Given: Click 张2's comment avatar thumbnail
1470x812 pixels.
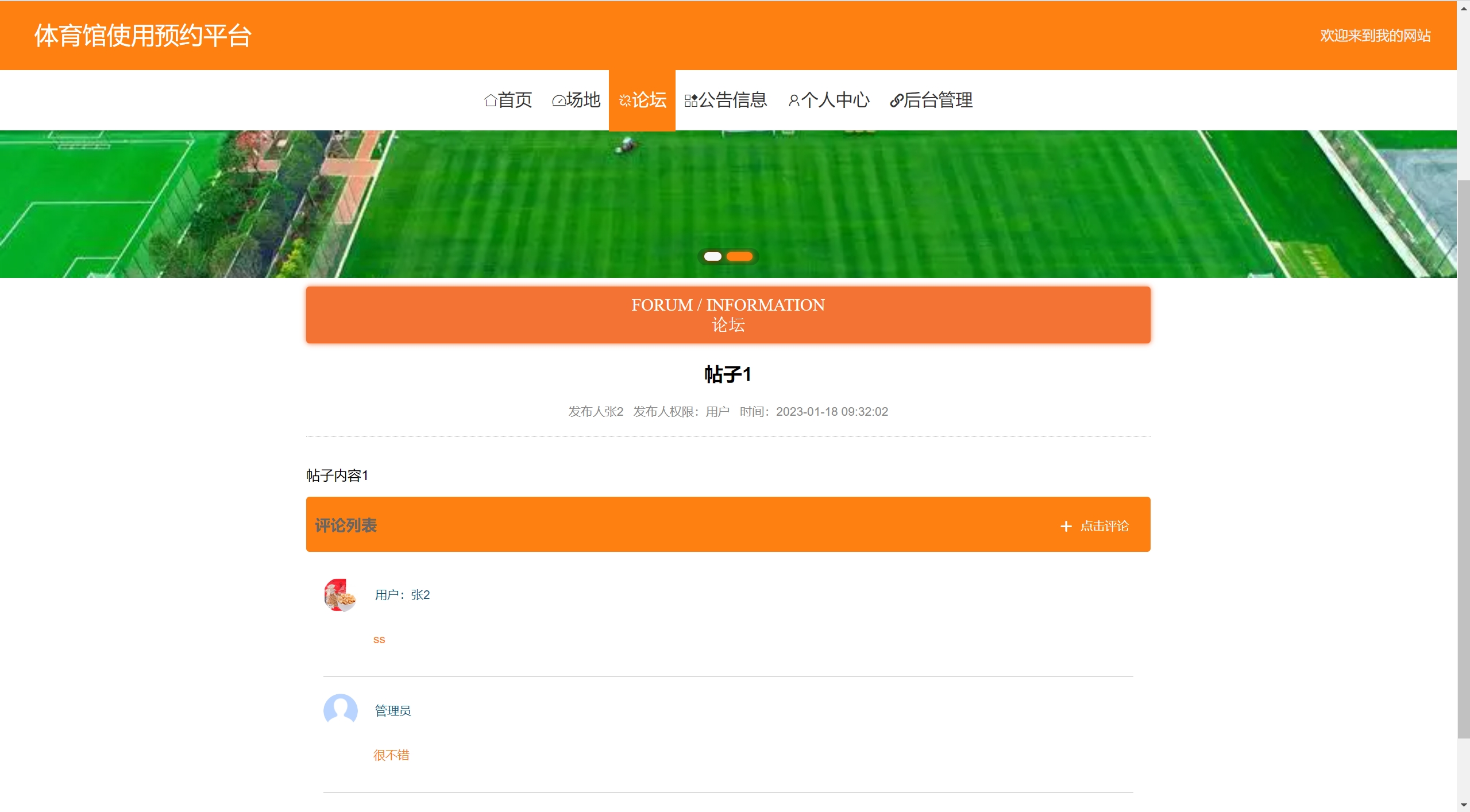Looking at the screenshot, I should 340,595.
